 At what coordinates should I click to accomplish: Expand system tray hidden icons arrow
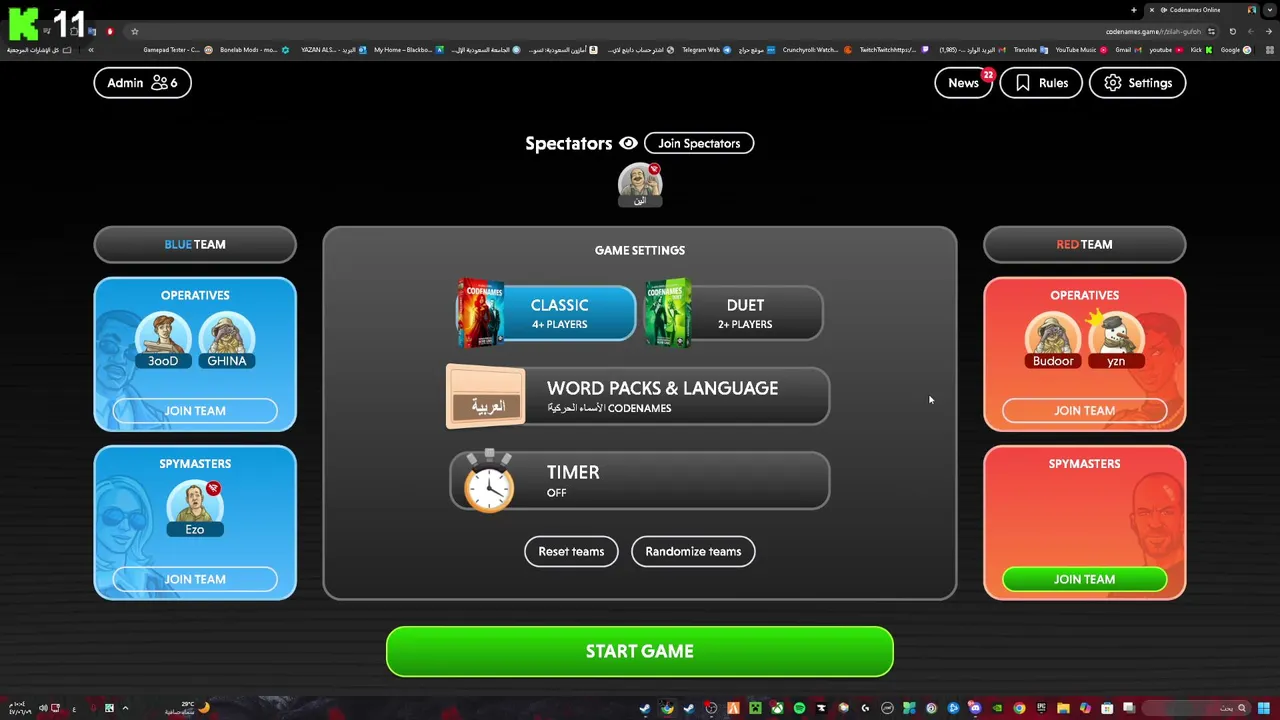click(x=125, y=708)
